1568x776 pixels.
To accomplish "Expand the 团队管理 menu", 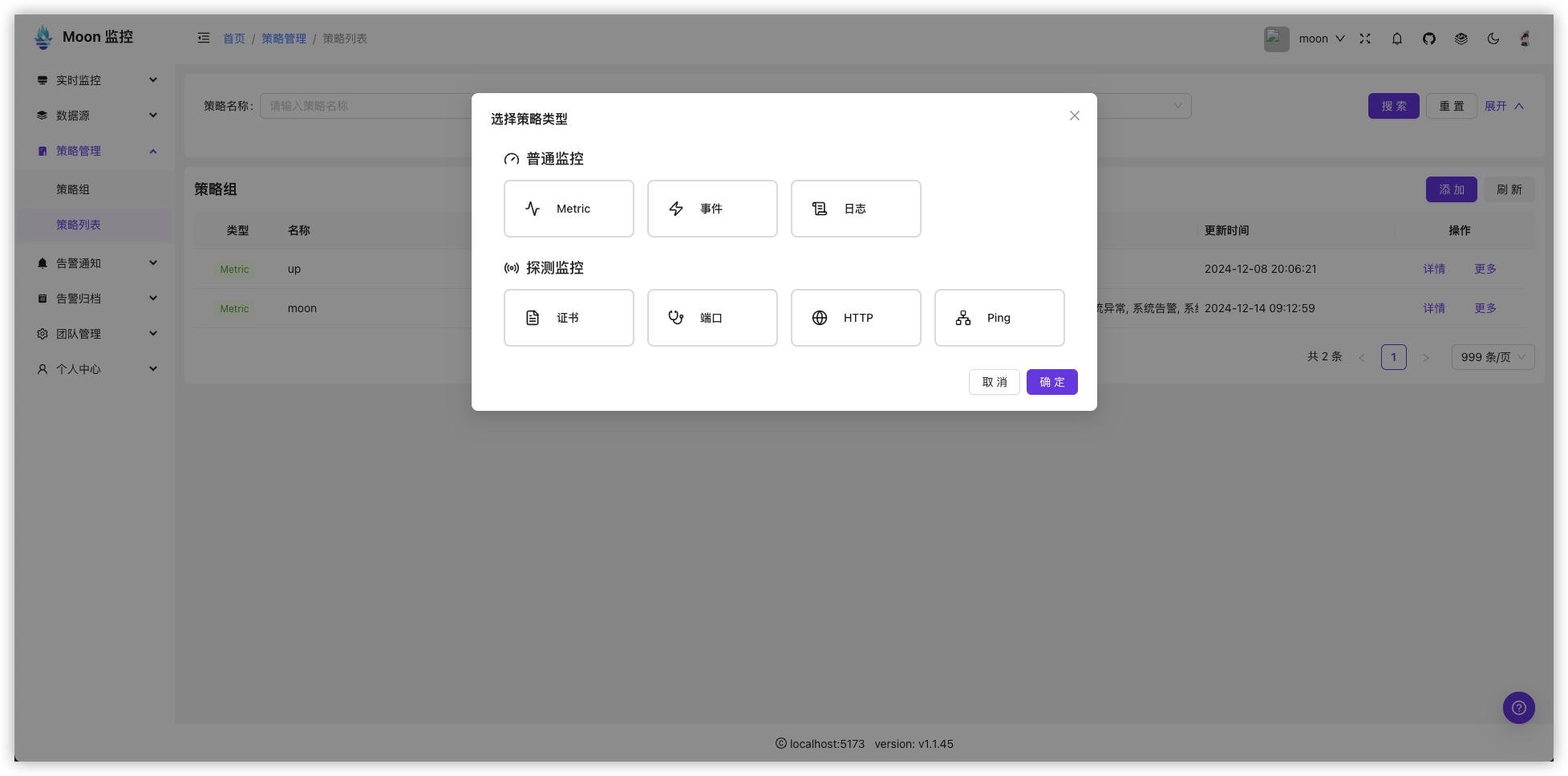I will click(96, 334).
